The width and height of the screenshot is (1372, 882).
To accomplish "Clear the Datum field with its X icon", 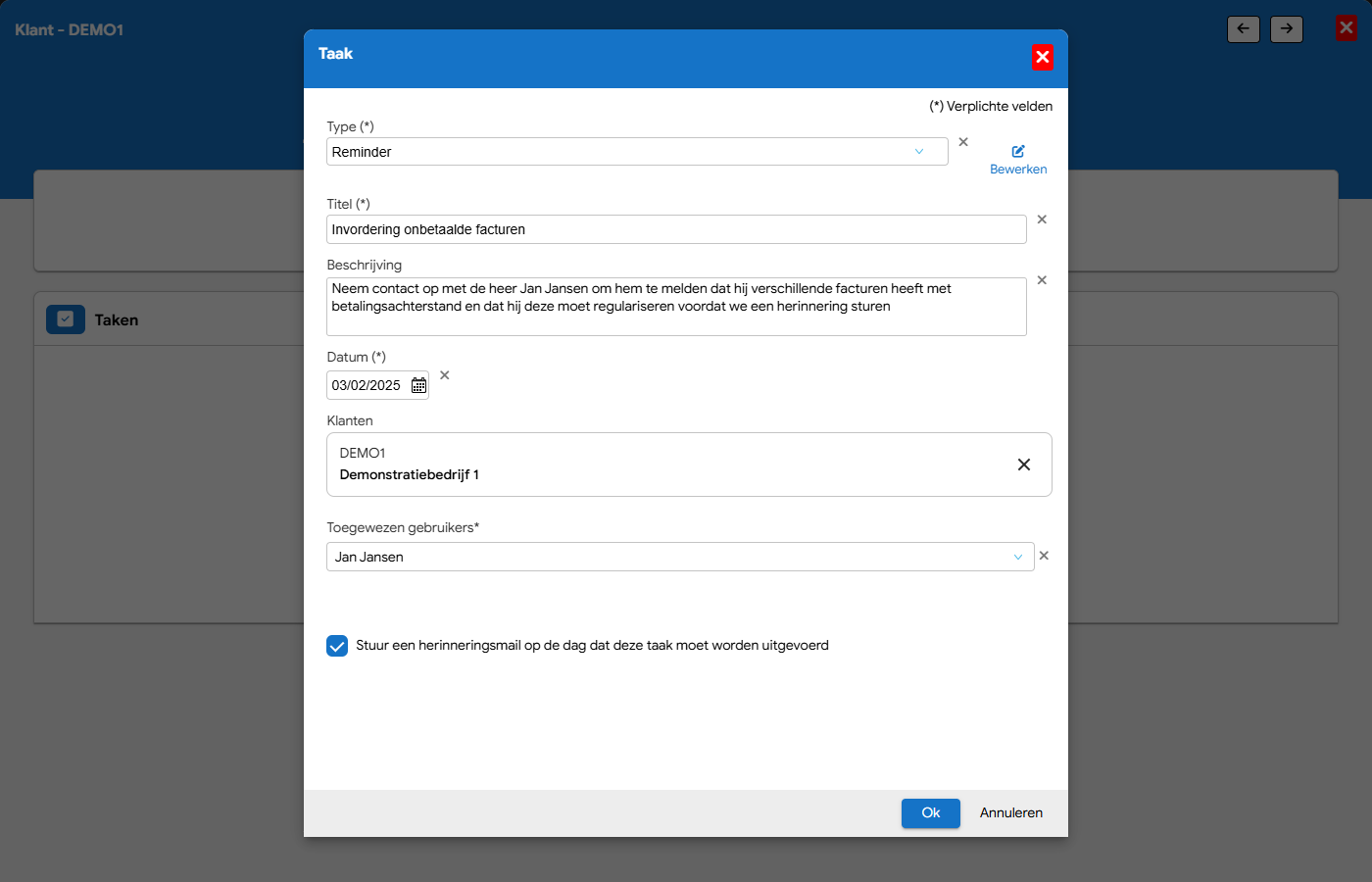I will (445, 375).
